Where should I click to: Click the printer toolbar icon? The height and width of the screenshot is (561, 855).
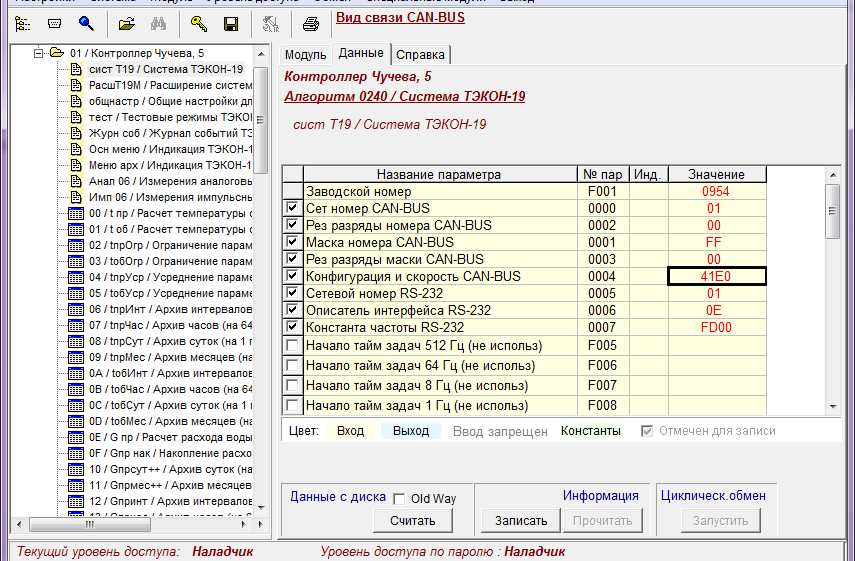point(311,24)
